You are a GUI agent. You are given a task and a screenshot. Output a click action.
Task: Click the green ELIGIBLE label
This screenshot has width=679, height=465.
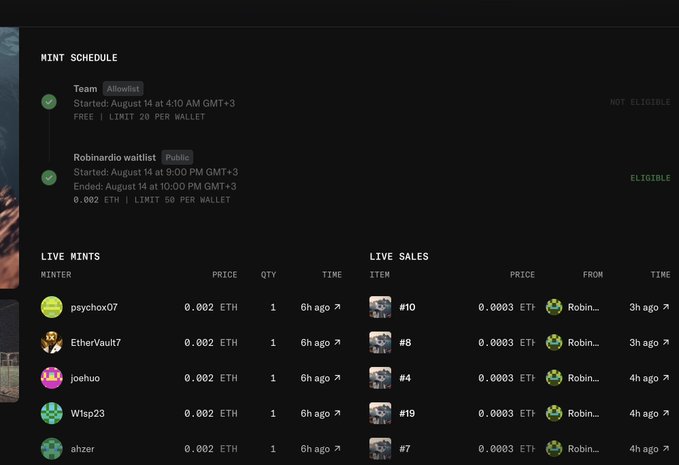click(650, 178)
